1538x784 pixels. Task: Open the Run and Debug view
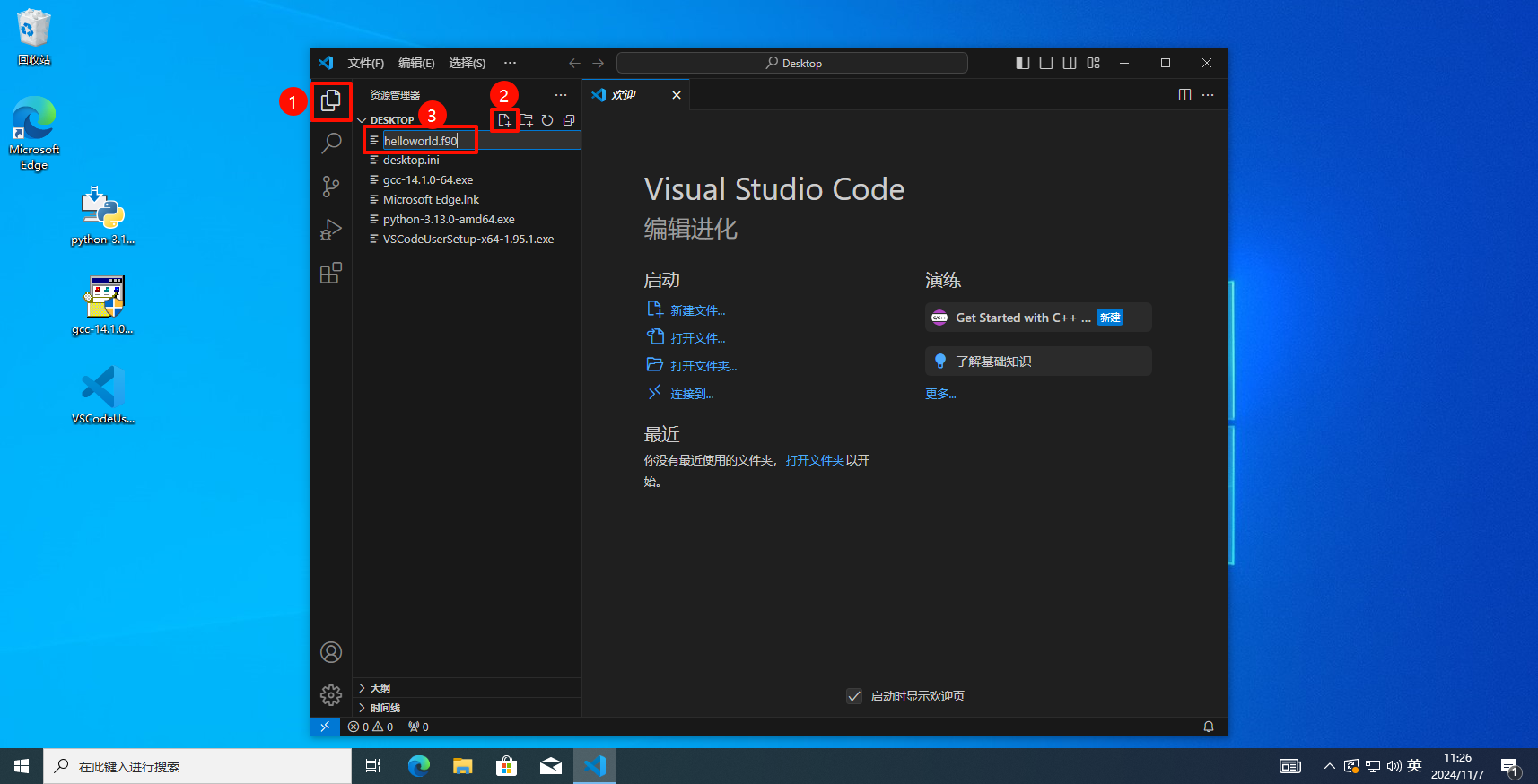click(331, 230)
